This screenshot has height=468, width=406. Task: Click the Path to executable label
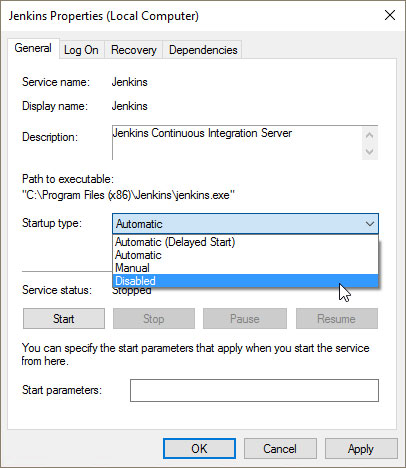coord(68,179)
